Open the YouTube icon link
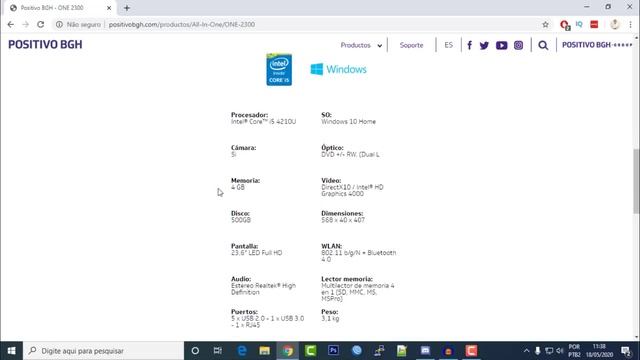640x360 pixels. (x=502, y=45)
